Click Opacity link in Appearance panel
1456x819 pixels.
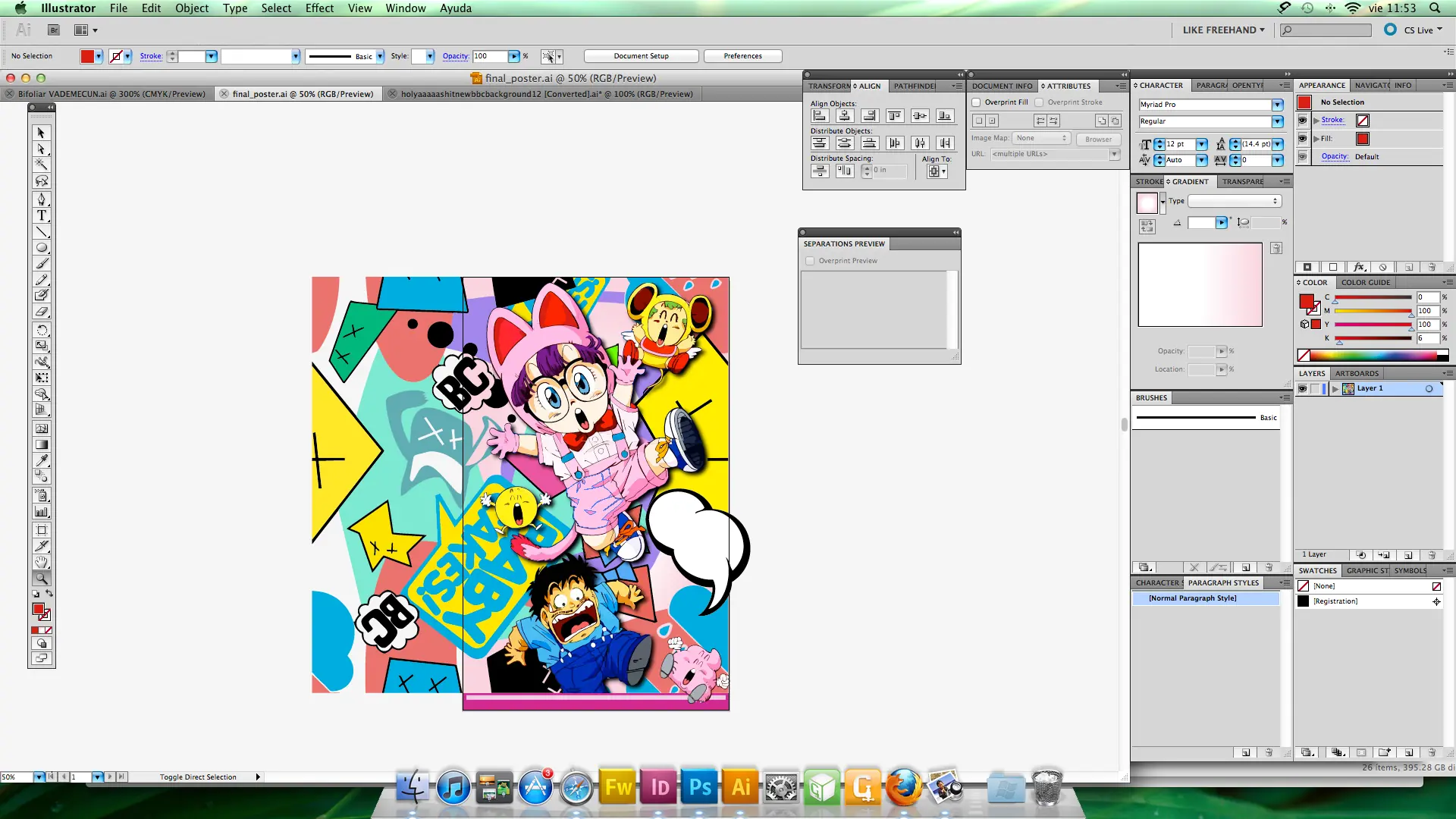point(1335,157)
